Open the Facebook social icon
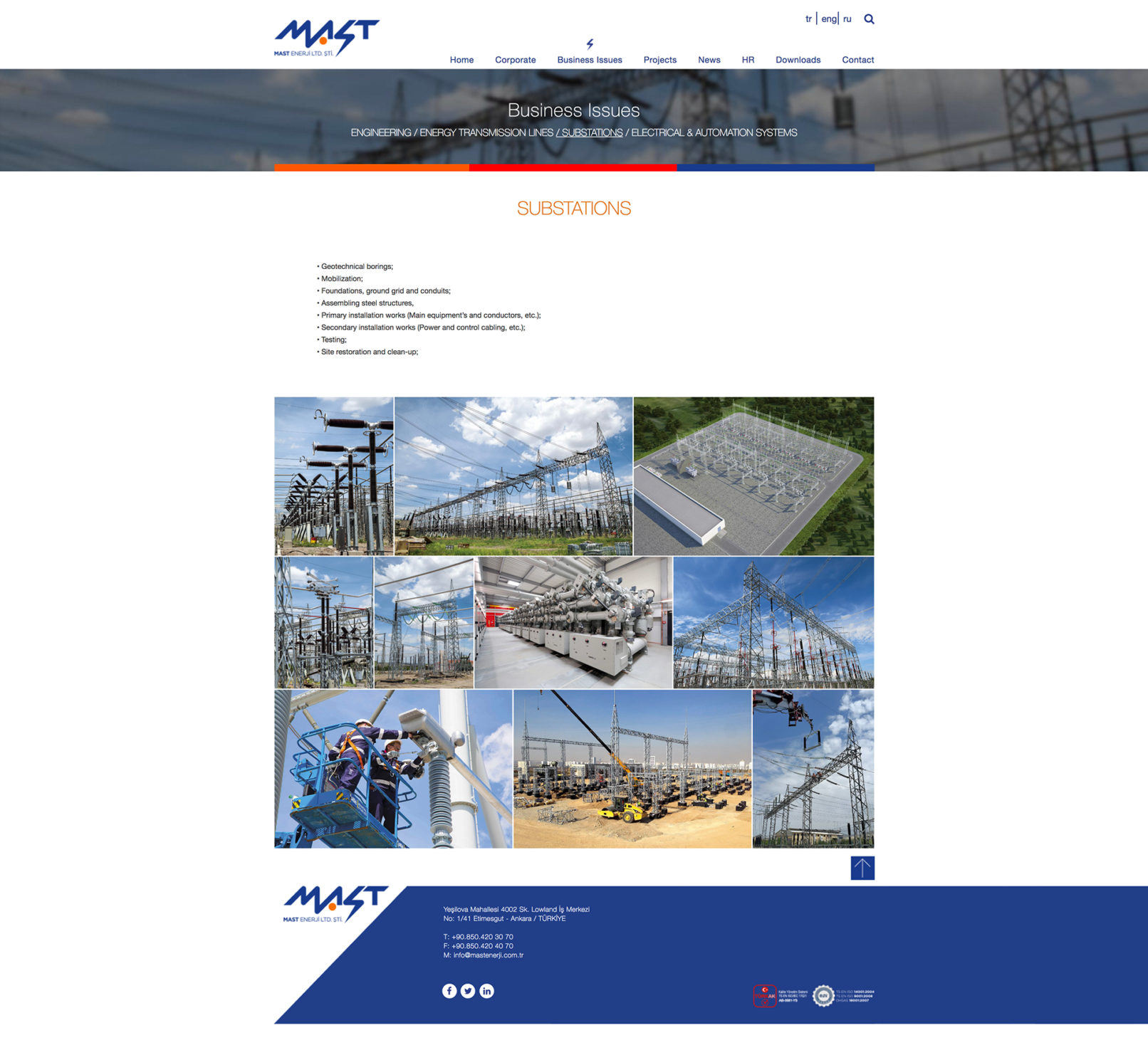Image resolution: width=1148 pixels, height=1045 pixels. pyautogui.click(x=449, y=991)
